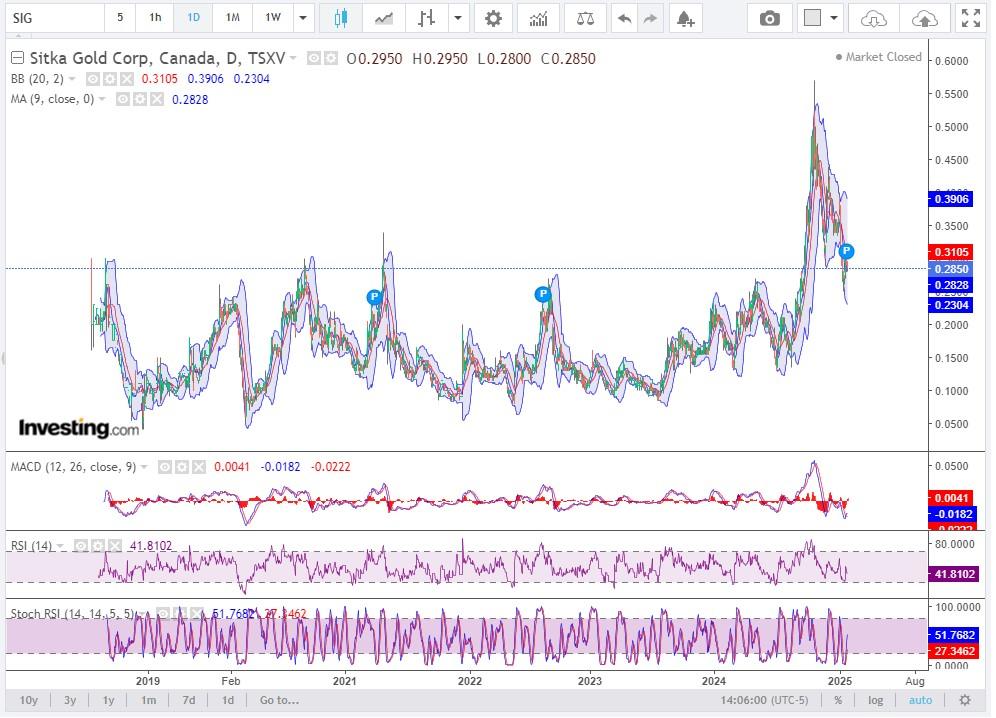Open MACD indicator settings gear
996x718 pixels.
(x=182, y=467)
